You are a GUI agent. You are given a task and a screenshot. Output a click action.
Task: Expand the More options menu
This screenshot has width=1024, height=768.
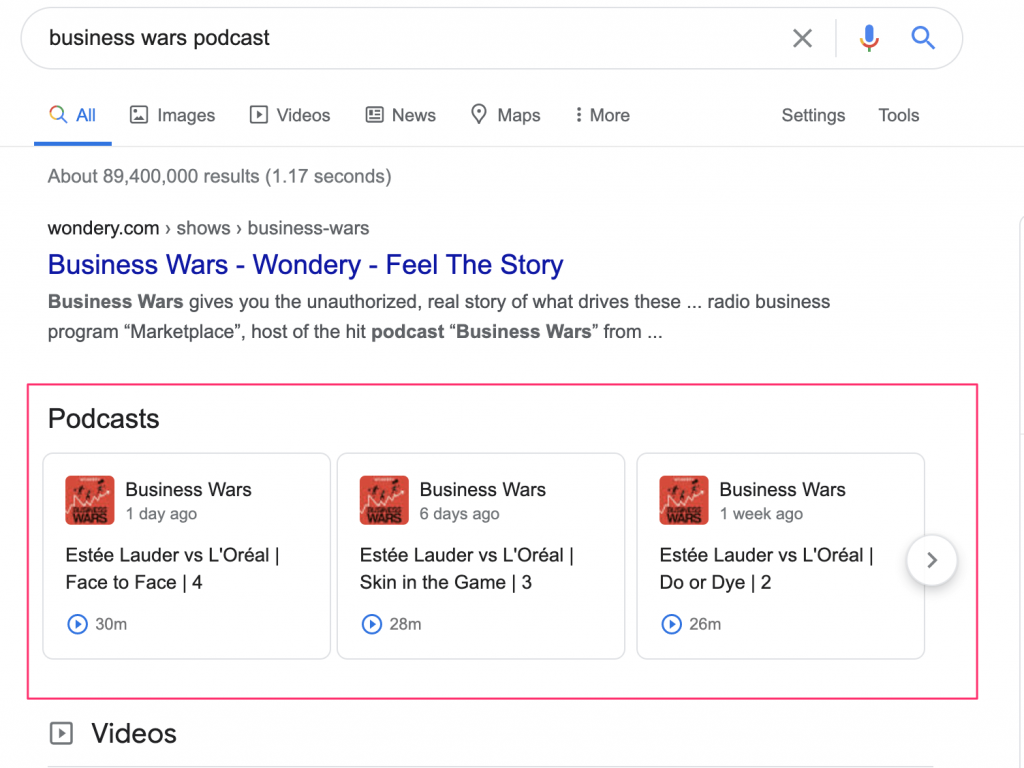point(602,116)
